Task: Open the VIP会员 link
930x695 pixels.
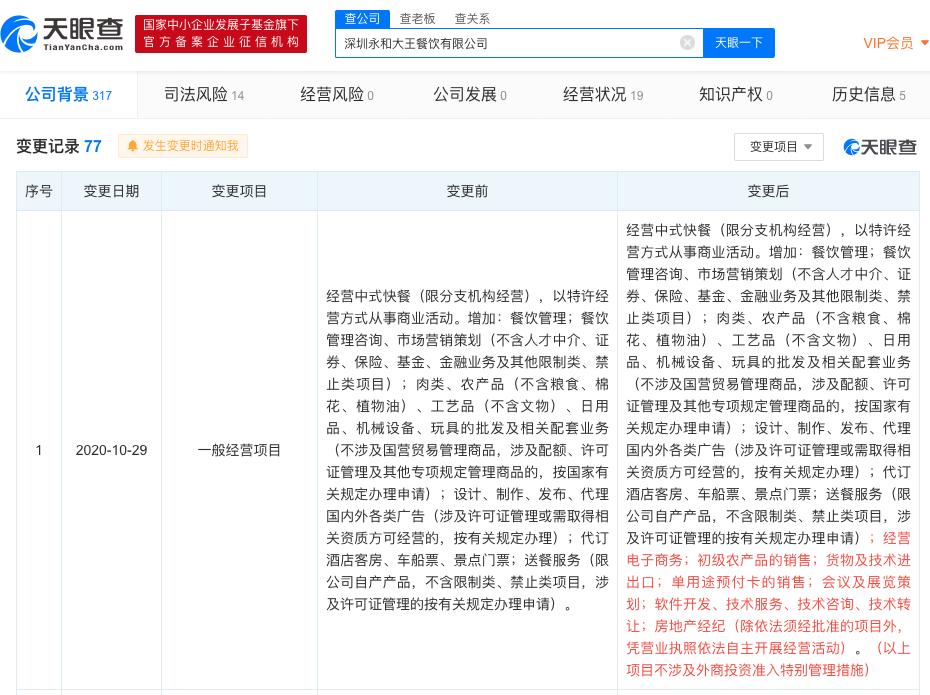Action: pyautogui.click(x=888, y=43)
